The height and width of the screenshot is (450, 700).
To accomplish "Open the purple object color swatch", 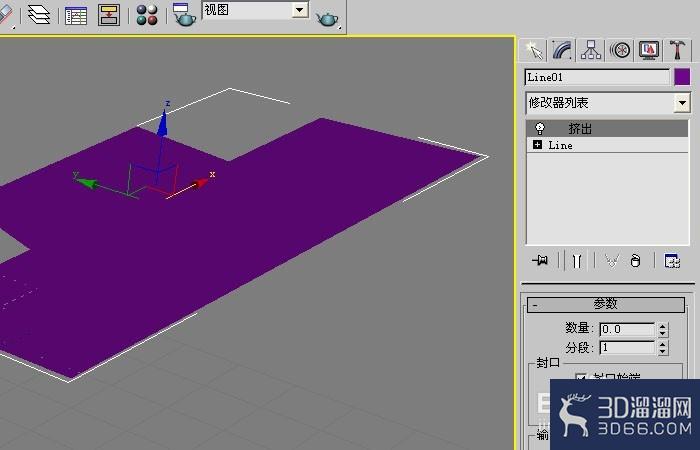I will (682, 77).
